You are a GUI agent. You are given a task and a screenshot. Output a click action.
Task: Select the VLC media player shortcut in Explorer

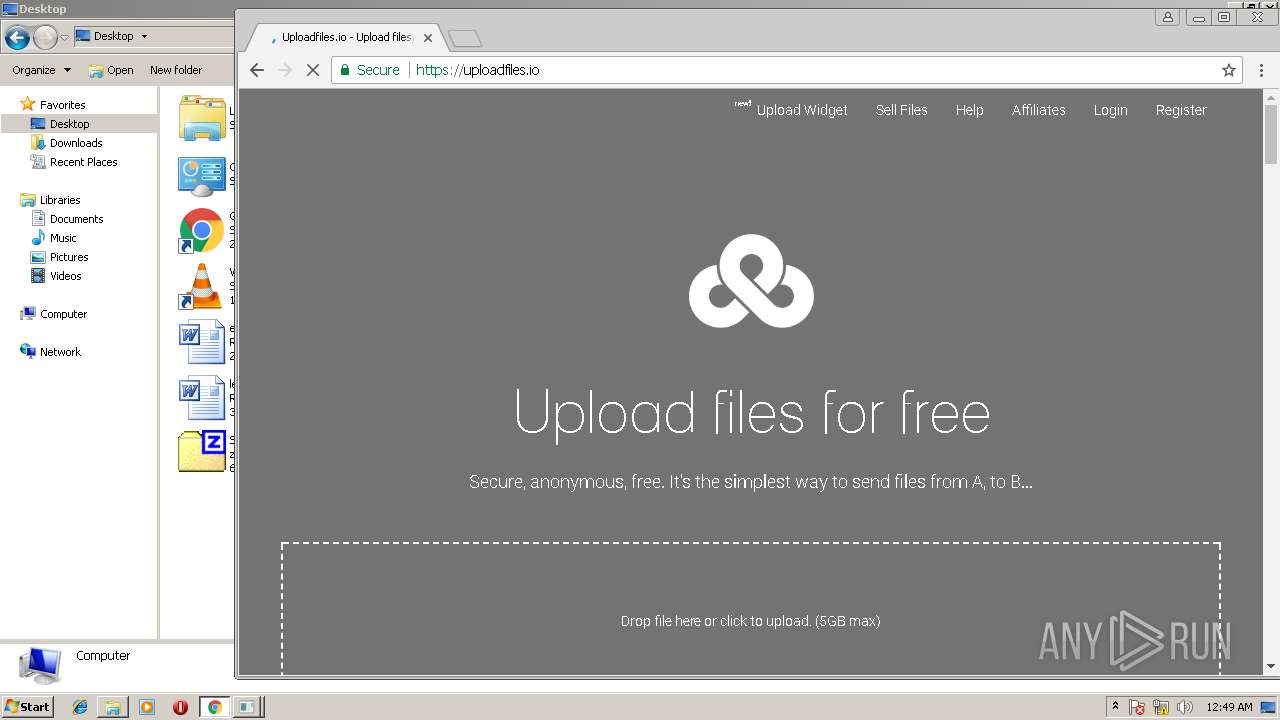[x=201, y=287]
